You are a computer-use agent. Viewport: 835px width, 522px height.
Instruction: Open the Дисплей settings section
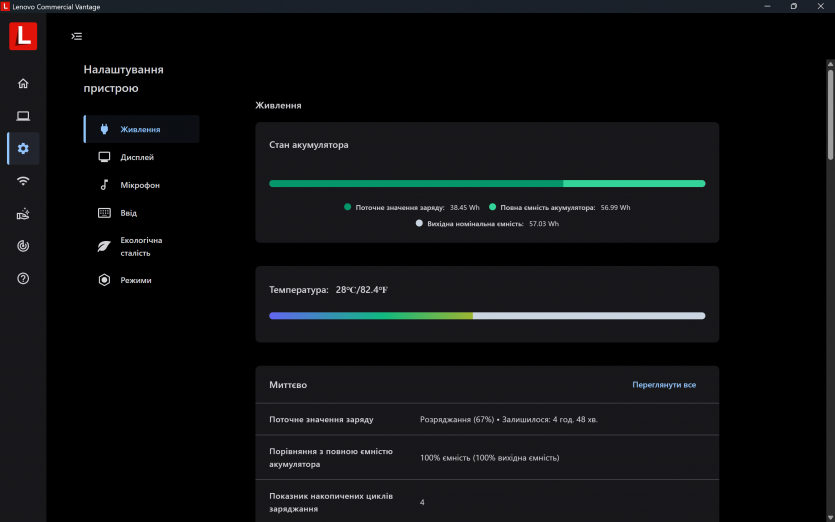[x=137, y=157]
